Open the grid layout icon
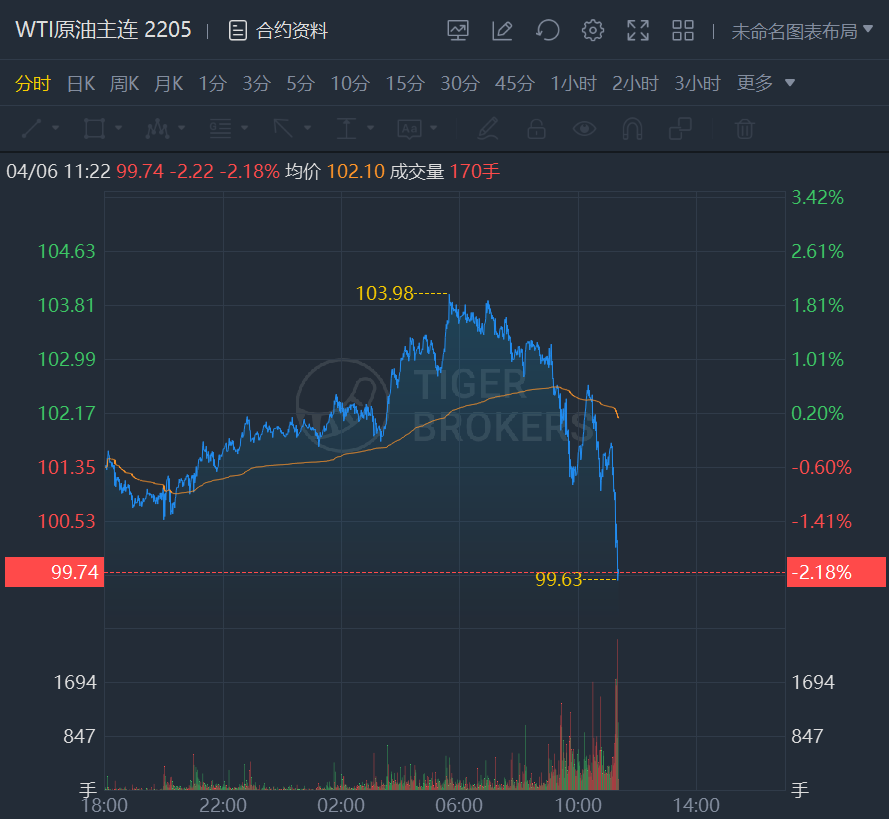Viewport: 889px width, 819px height. [683, 30]
